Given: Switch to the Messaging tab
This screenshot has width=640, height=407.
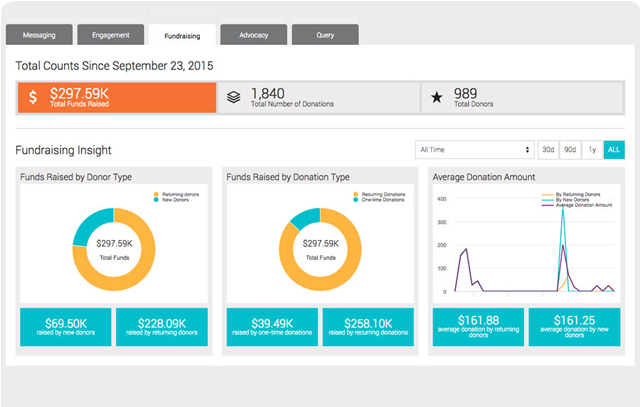Looking at the screenshot, I should 39,35.
